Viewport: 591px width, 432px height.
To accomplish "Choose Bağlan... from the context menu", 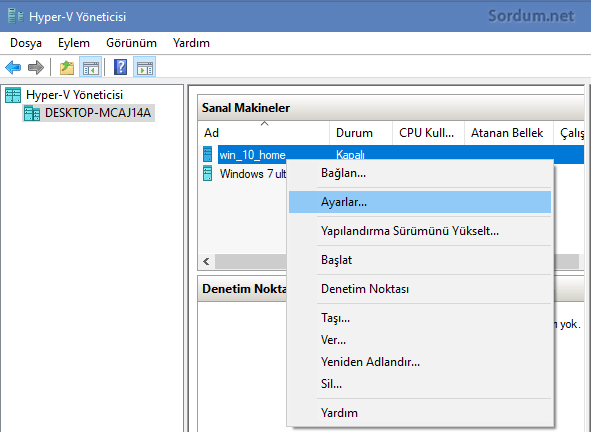I will (x=420, y=173).
